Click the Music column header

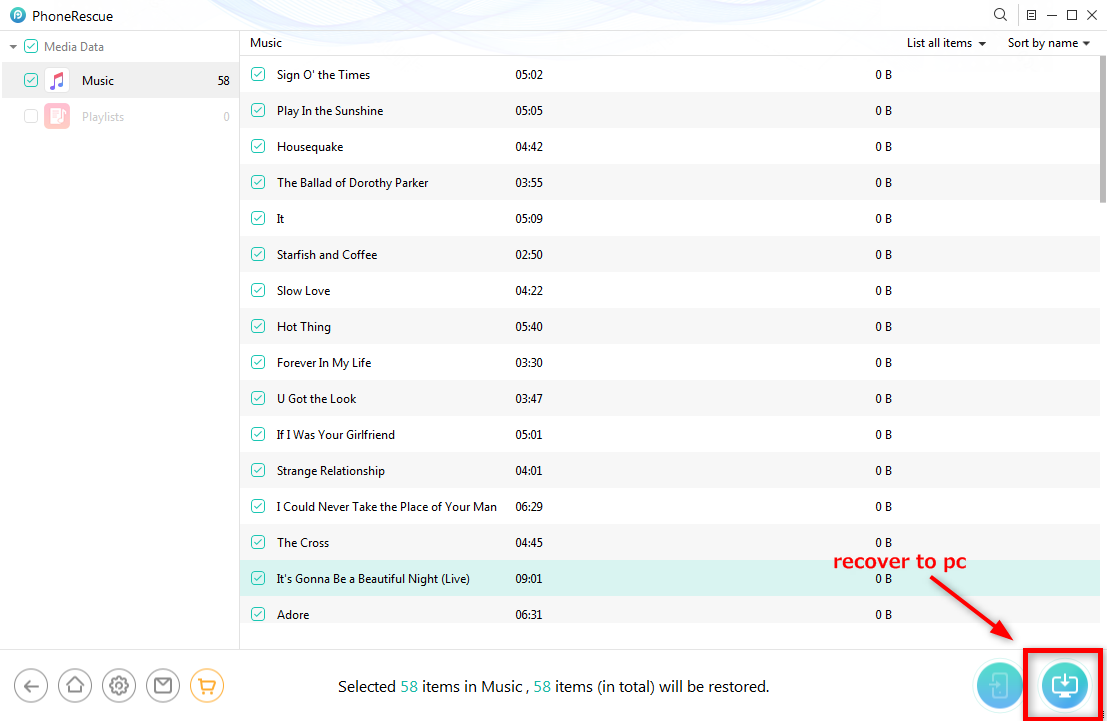click(265, 43)
